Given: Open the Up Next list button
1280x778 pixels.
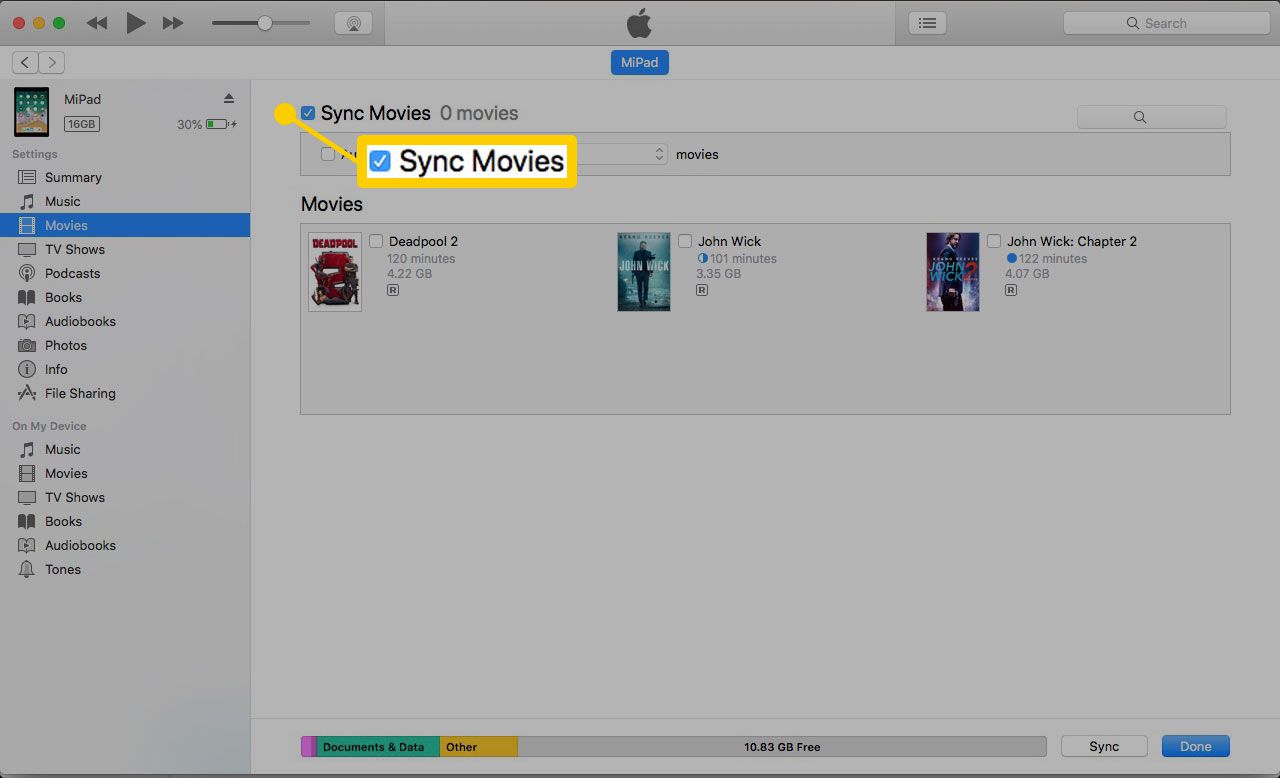Looking at the screenshot, I should (927, 23).
